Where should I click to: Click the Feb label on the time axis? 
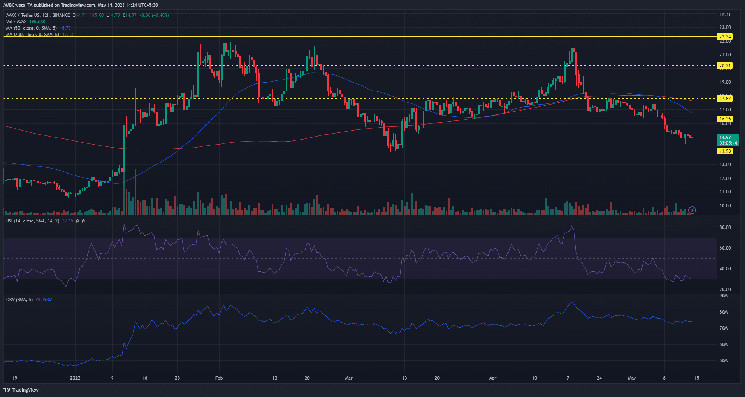219,379
